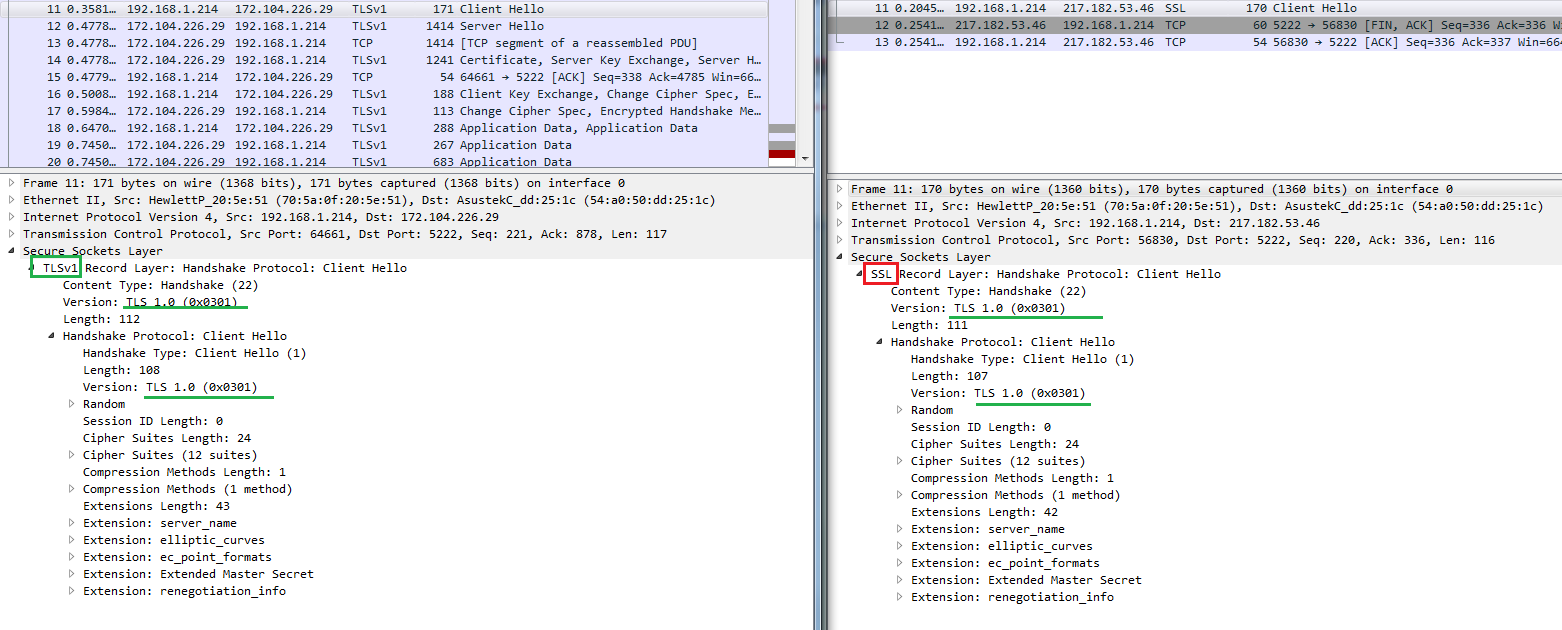Image resolution: width=1562 pixels, height=630 pixels.
Task: Expand Extension: Extended Master Secret in right window
Action: point(900,580)
